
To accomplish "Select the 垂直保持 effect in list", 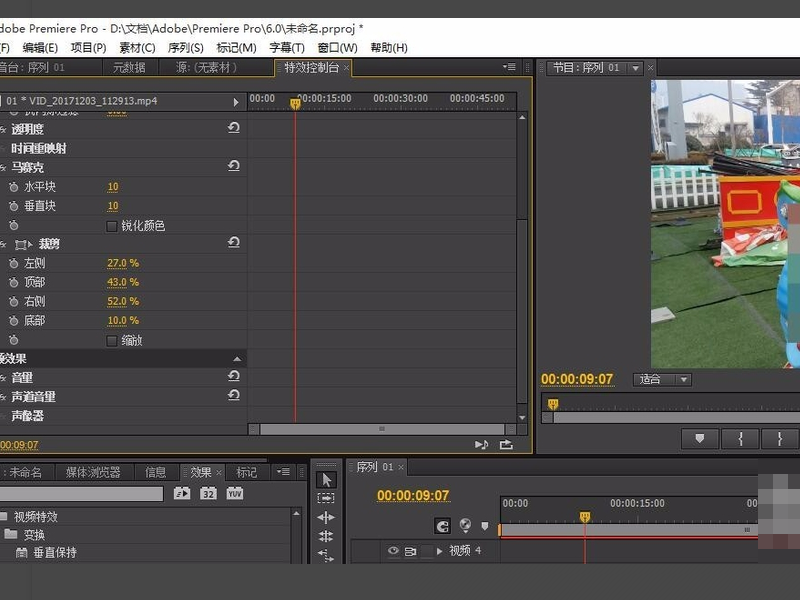I will (55, 553).
